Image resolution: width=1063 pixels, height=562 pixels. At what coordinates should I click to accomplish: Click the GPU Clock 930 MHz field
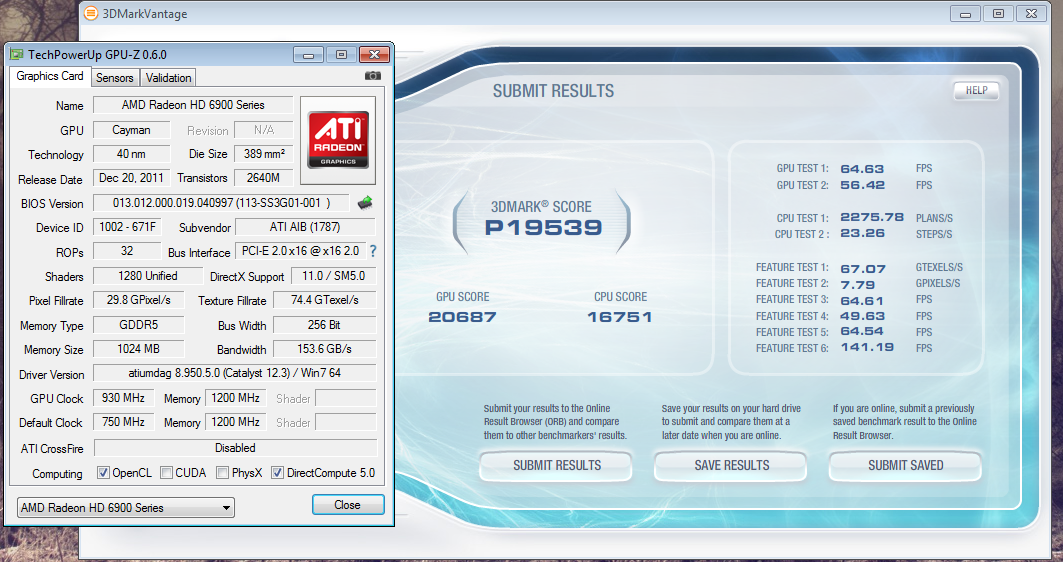click(123, 398)
